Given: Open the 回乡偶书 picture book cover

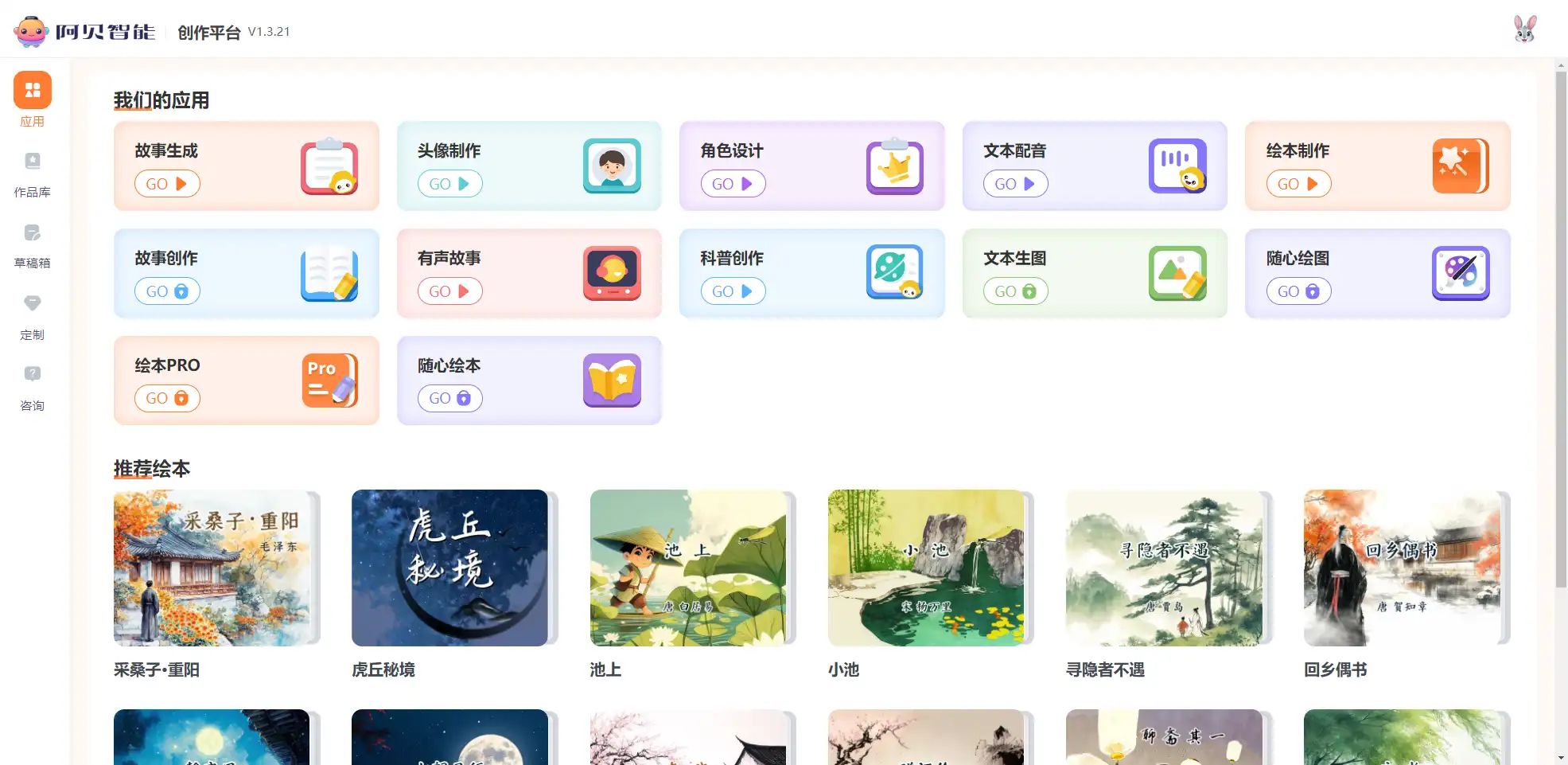Looking at the screenshot, I should 1402,568.
